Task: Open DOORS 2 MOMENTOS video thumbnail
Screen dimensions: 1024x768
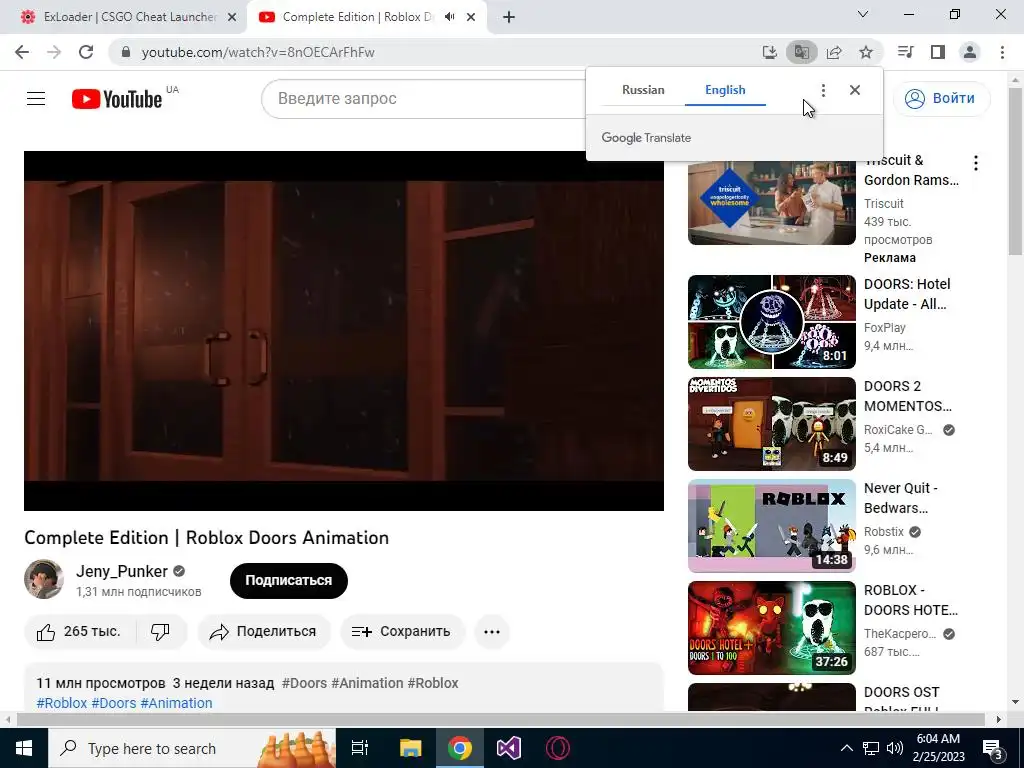Action: (771, 424)
